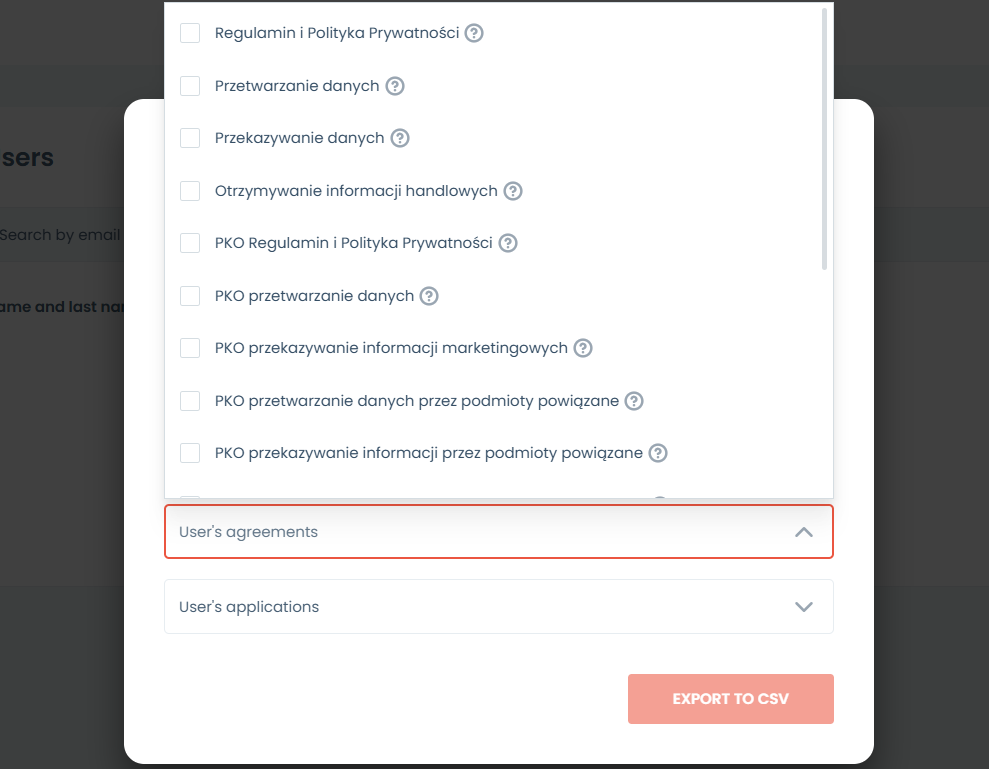
Task: Check the Regulamin i Polityka Prywatności checkbox
Action: coord(190,33)
